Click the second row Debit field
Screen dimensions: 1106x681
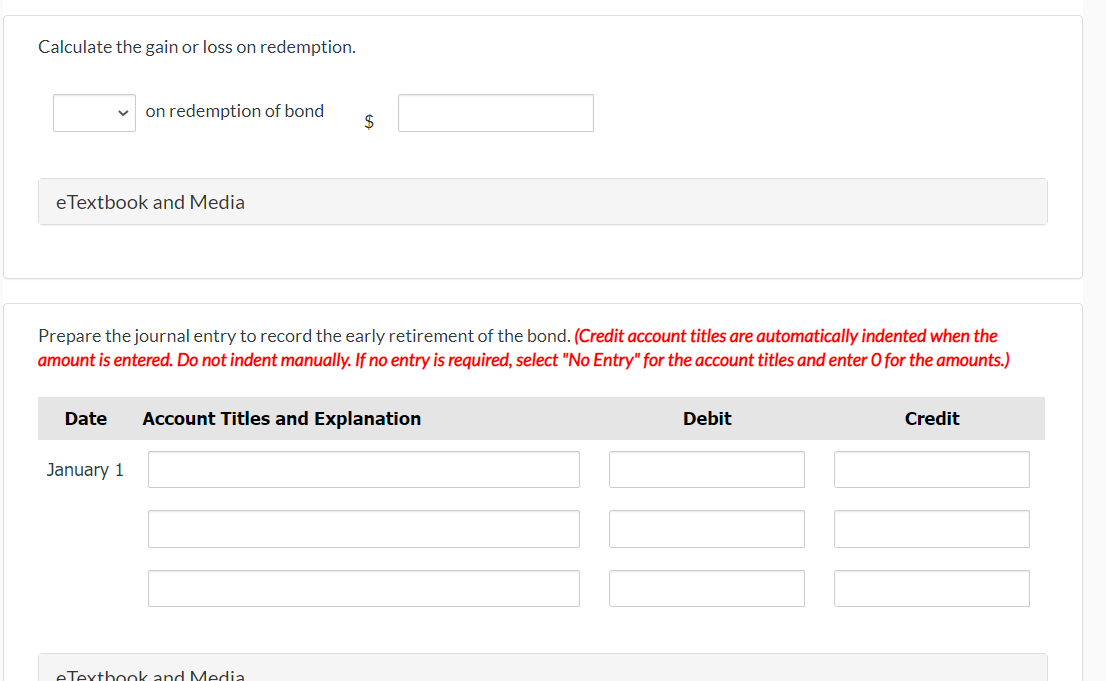pyautogui.click(x=707, y=529)
